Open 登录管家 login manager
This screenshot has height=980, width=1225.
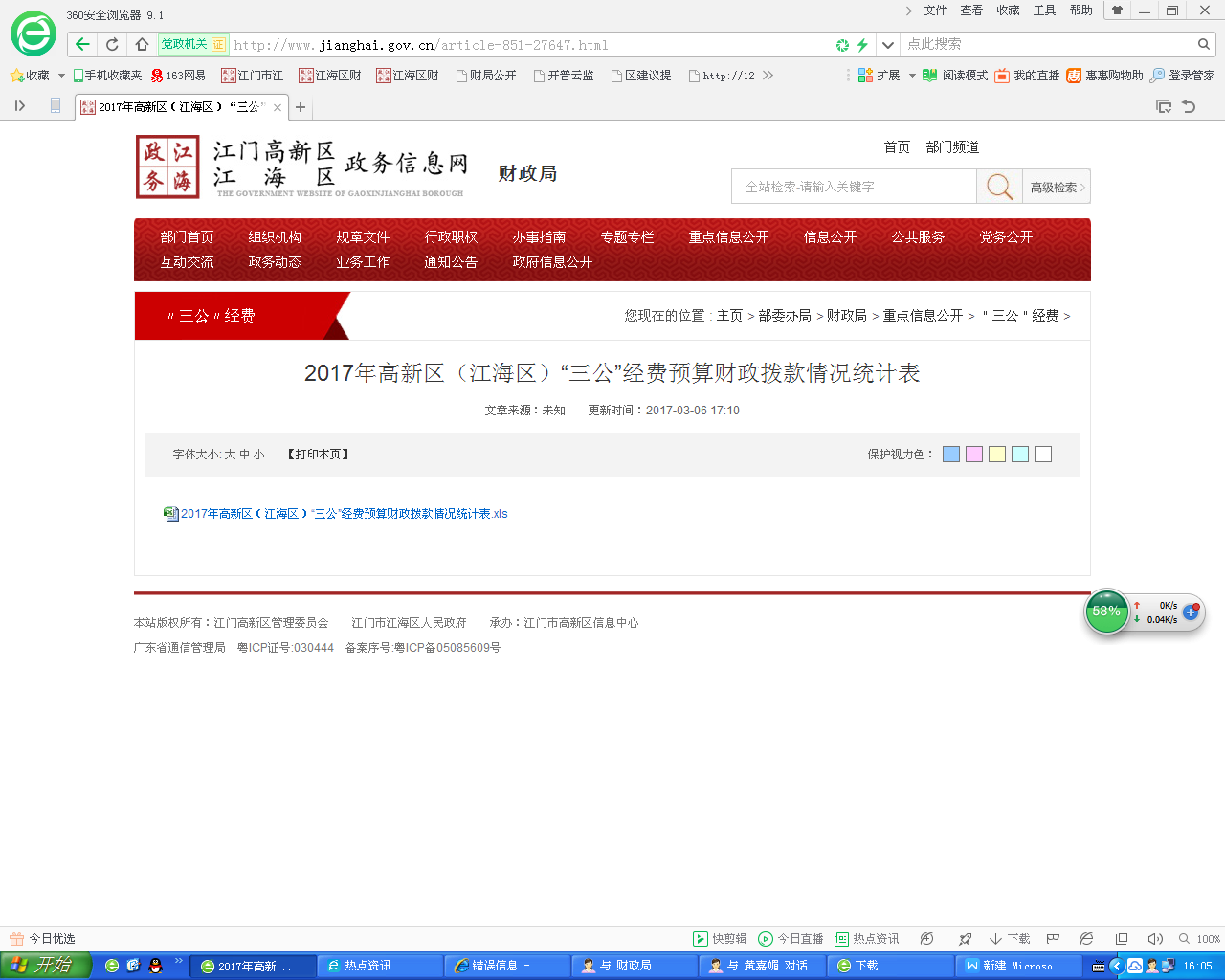tap(1182, 76)
